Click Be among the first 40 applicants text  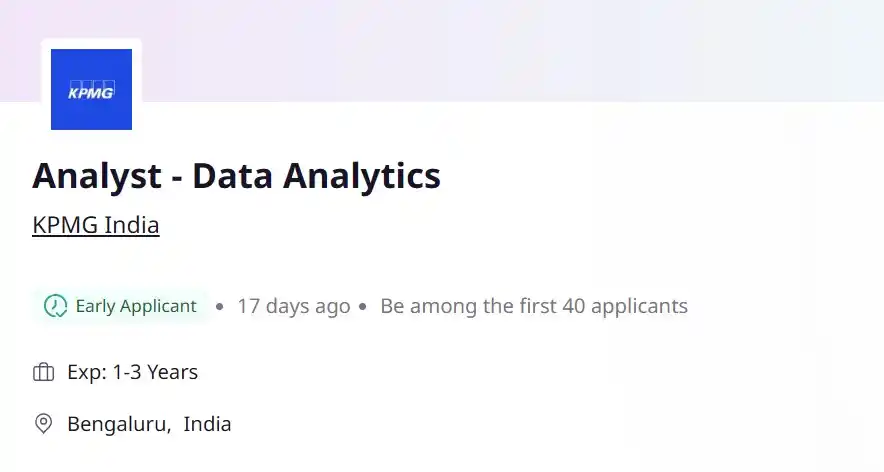pyautogui.click(x=534, y=306)
